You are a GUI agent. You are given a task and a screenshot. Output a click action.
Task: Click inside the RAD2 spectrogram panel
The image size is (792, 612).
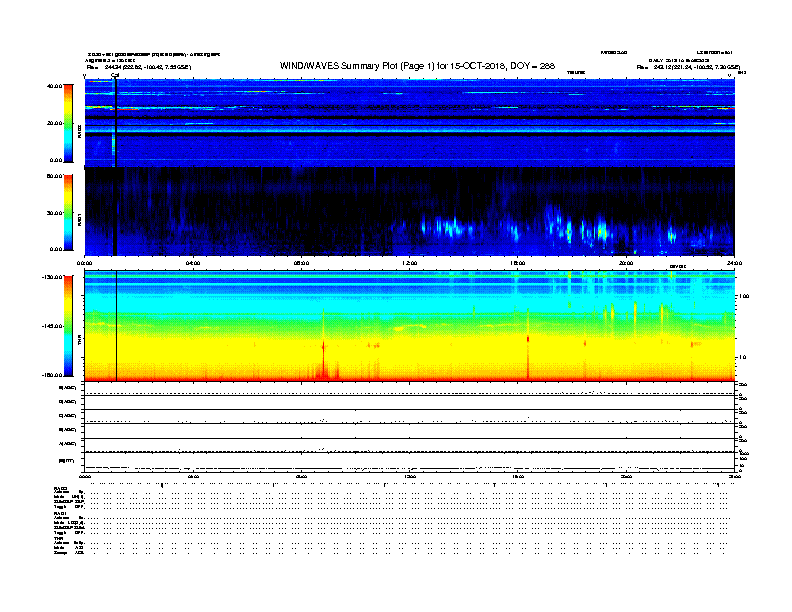click(x=410, y=123)
